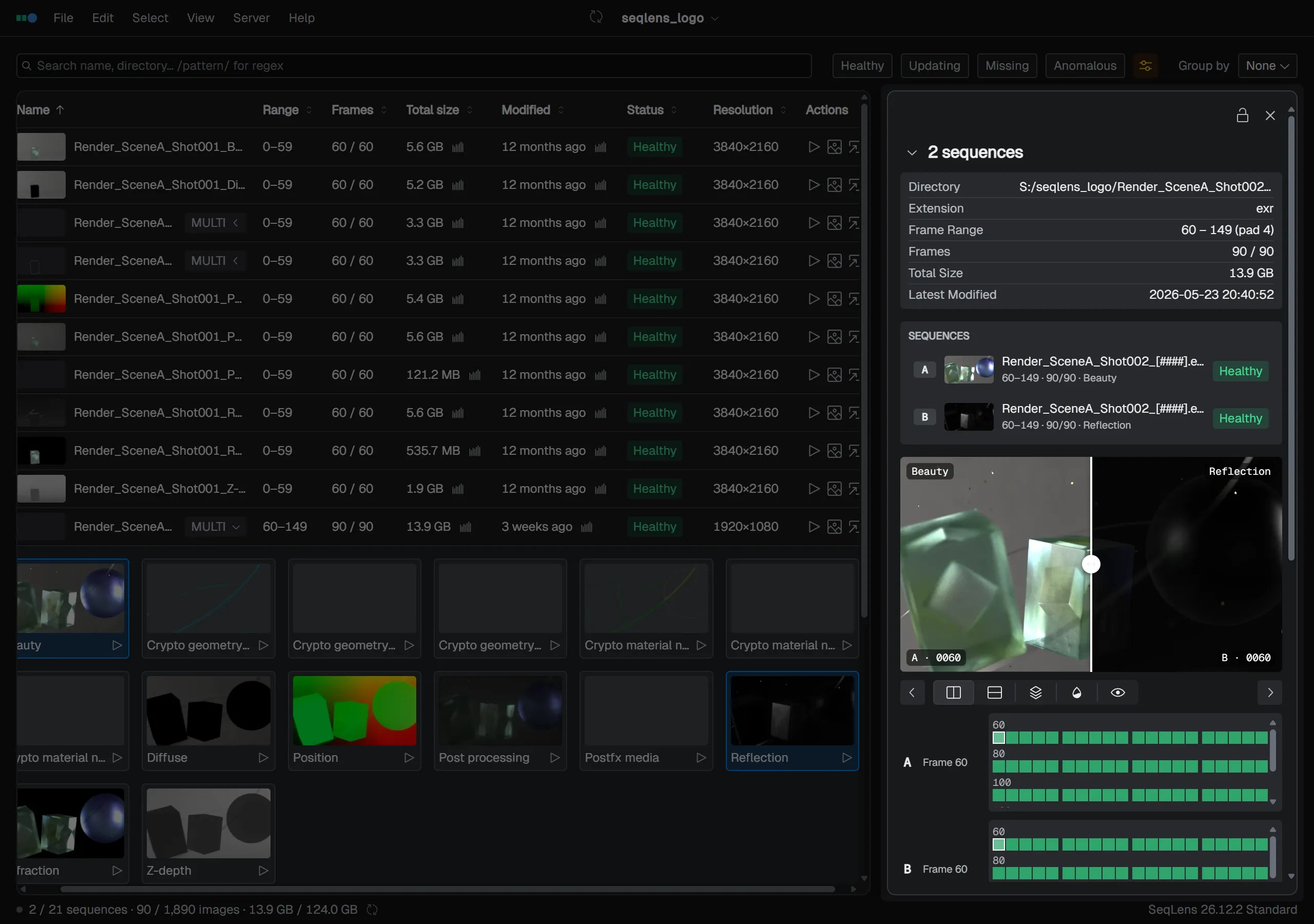Toggle the Updating status filter
This screenshot has width=1314, height=924.
coord(934,66)
